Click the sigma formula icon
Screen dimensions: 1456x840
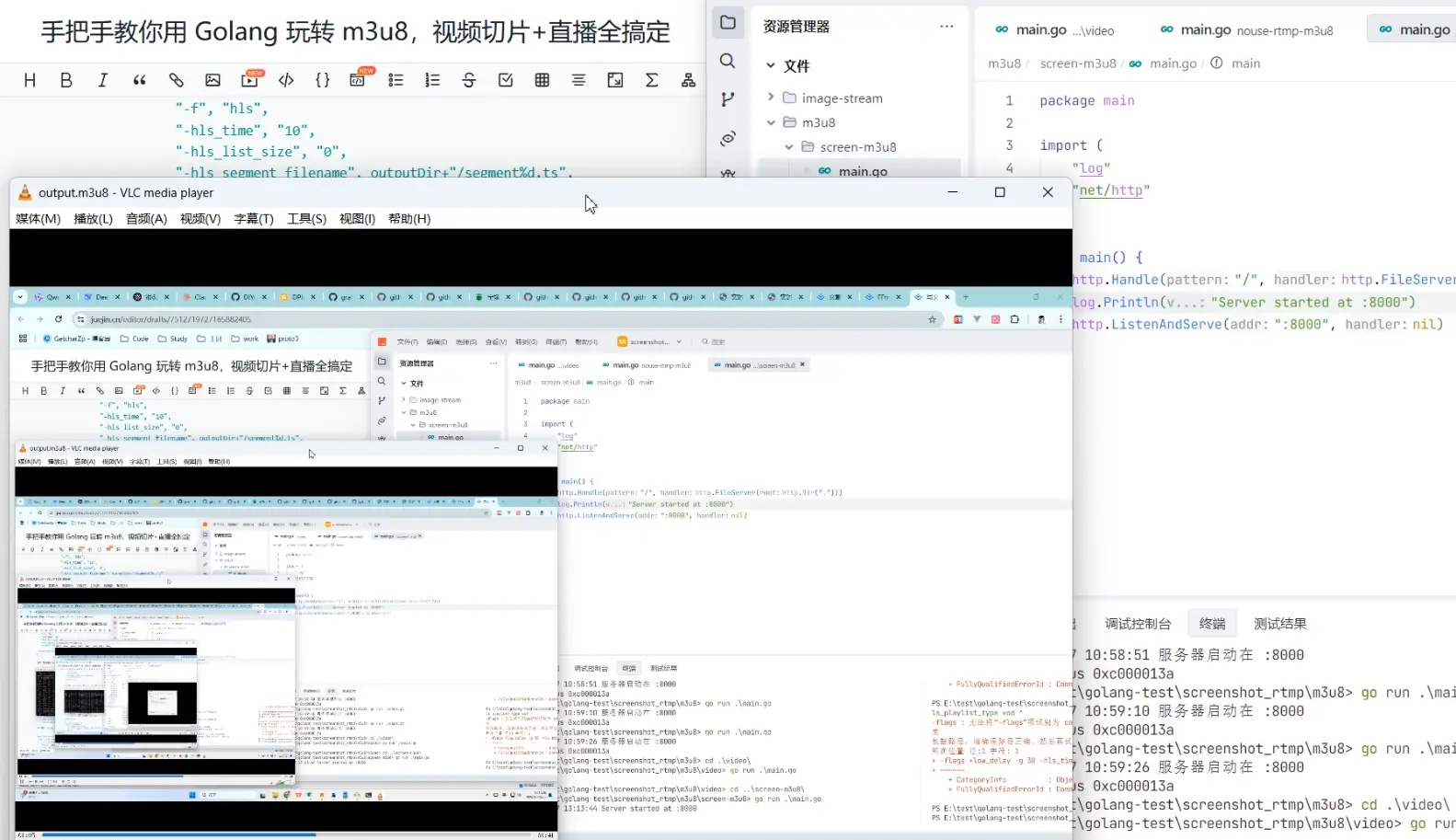(x=651, y=81)
